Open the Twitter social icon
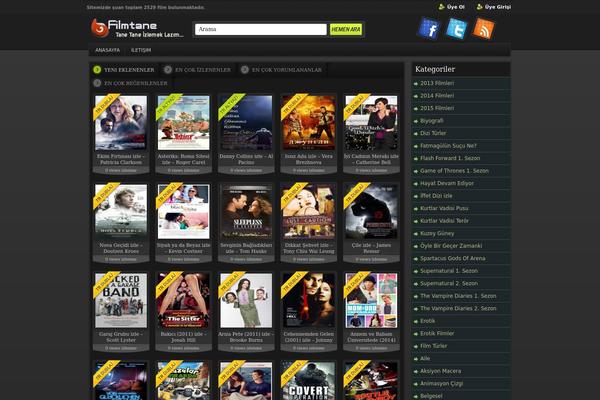600x400 pixels. point(456,28)
